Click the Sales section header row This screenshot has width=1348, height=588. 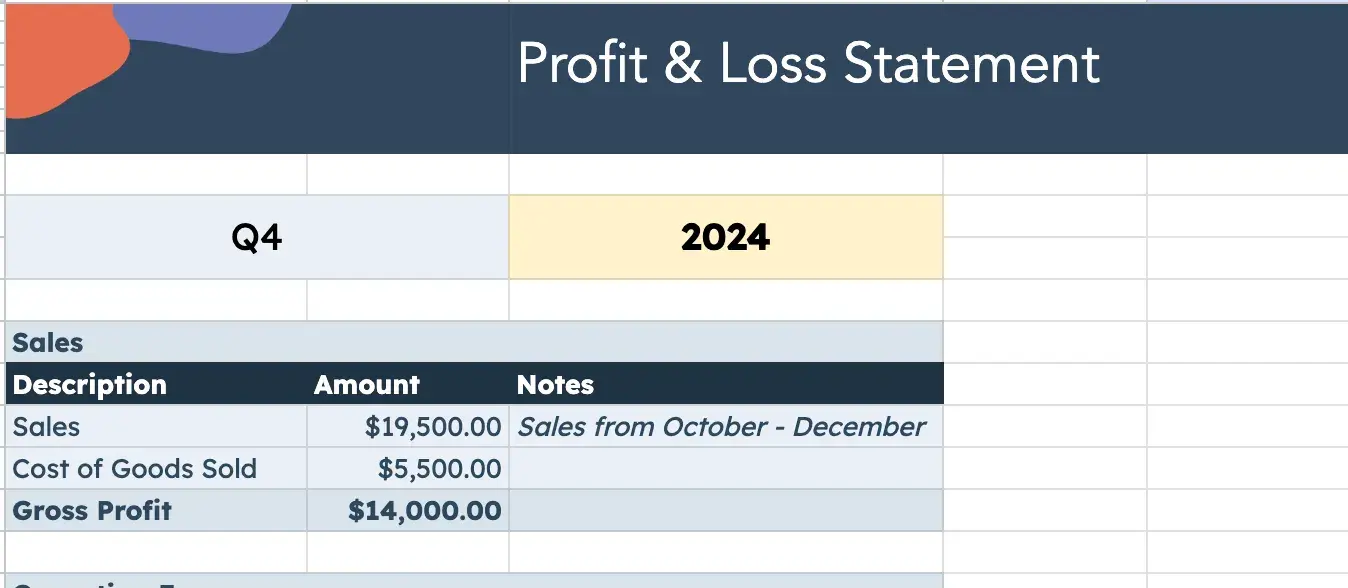coord(474,342)
